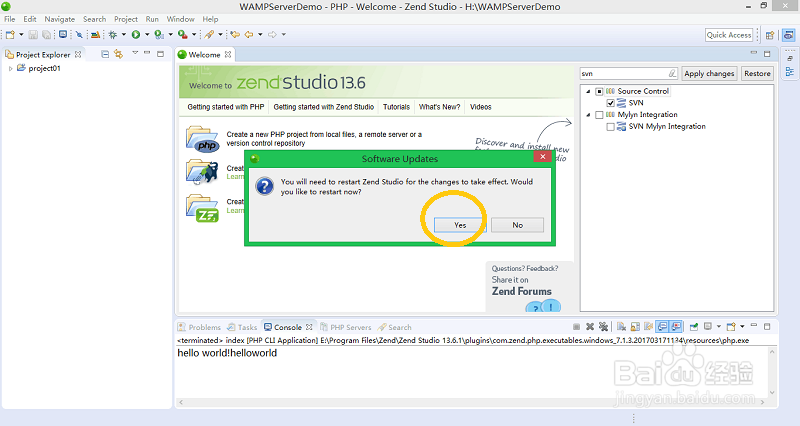Click the Display Selected Console icon

click(x=708, y=327)
